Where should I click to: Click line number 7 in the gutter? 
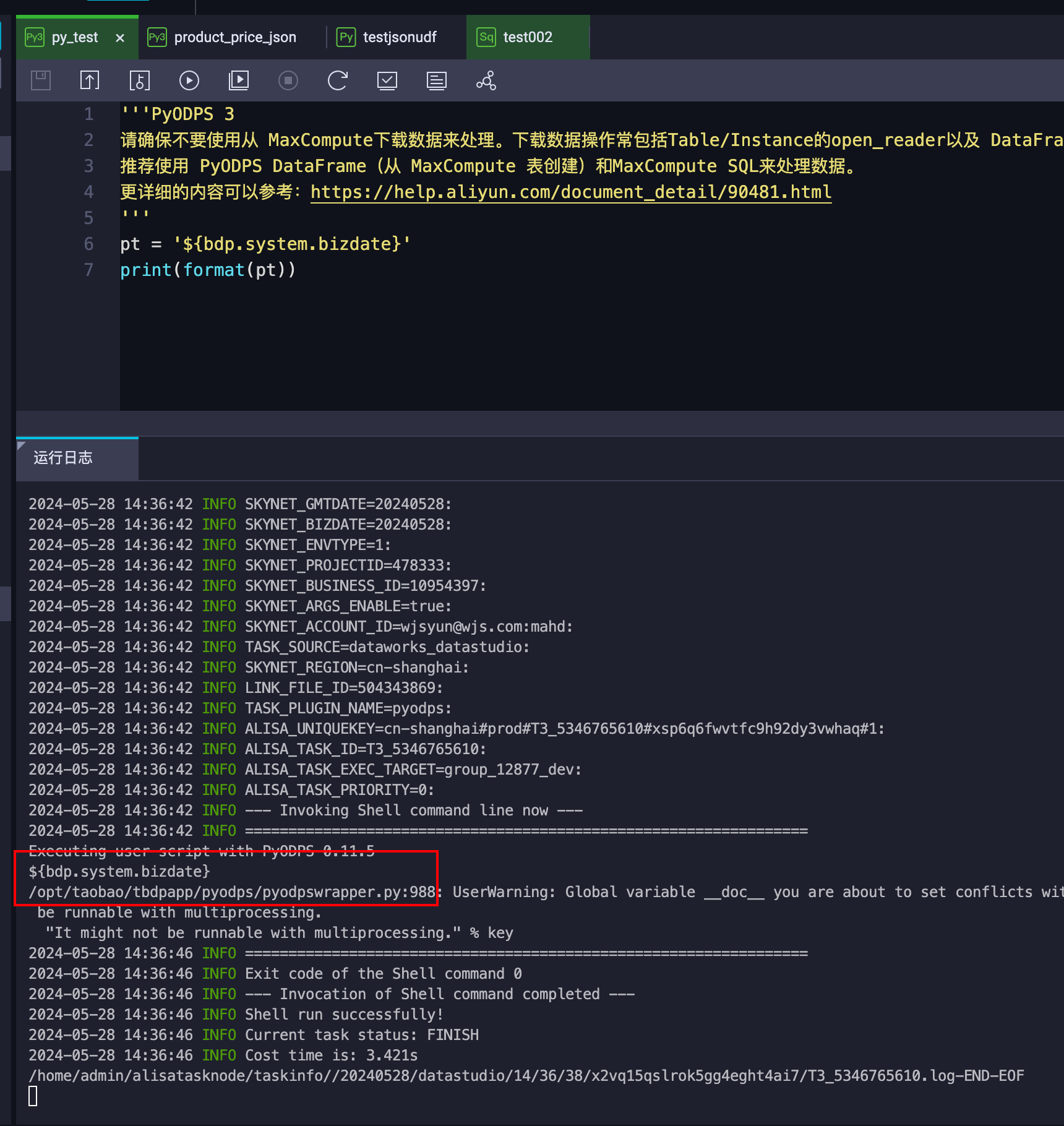coord(89,270)
